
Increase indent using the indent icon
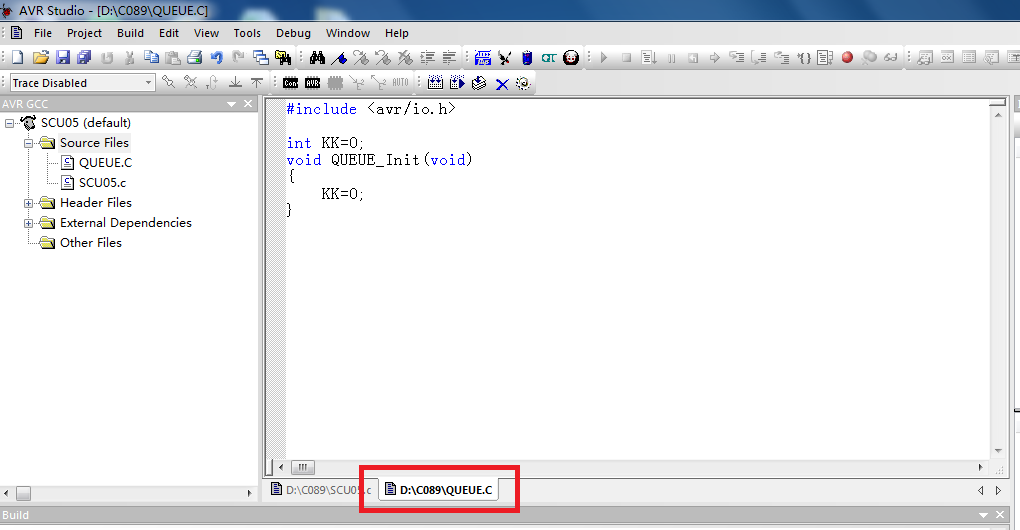pos(427,57)
